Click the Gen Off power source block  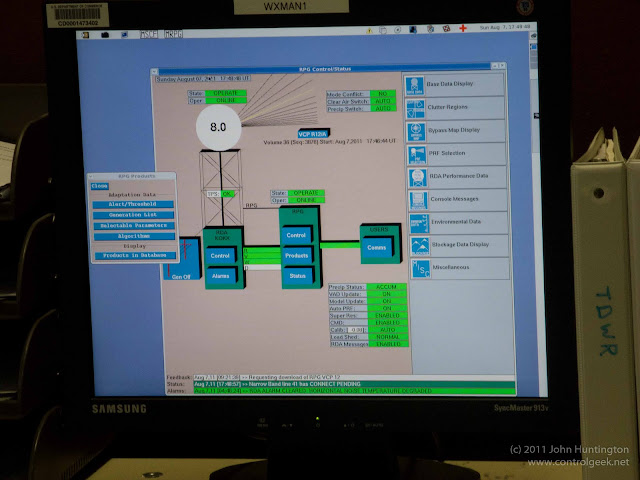(x=182, y=259)
